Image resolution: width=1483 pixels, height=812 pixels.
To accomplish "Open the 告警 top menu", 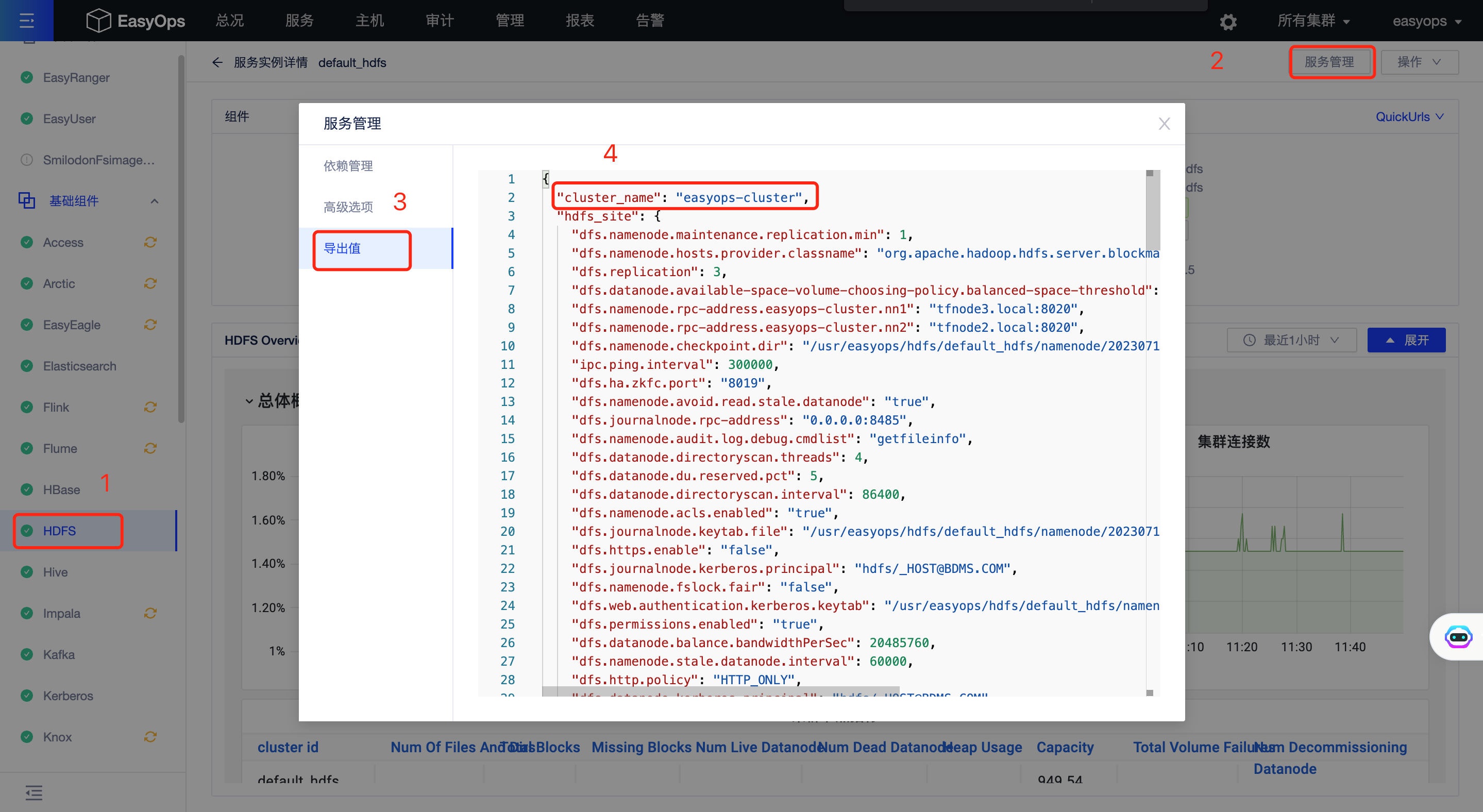I will (x=650, y=21).
